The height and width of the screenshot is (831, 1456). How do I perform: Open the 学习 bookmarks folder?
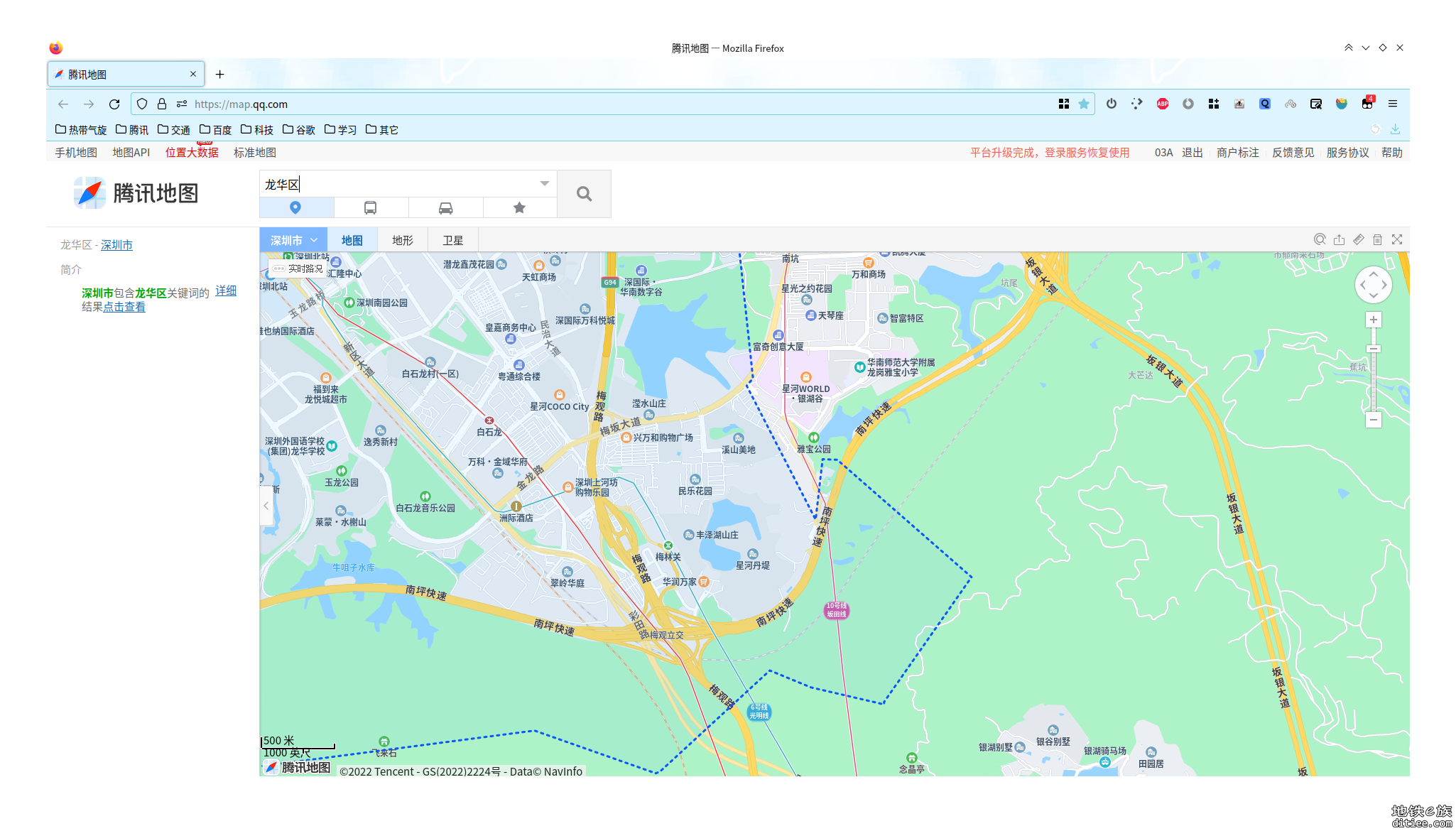(x=341, y=129)
